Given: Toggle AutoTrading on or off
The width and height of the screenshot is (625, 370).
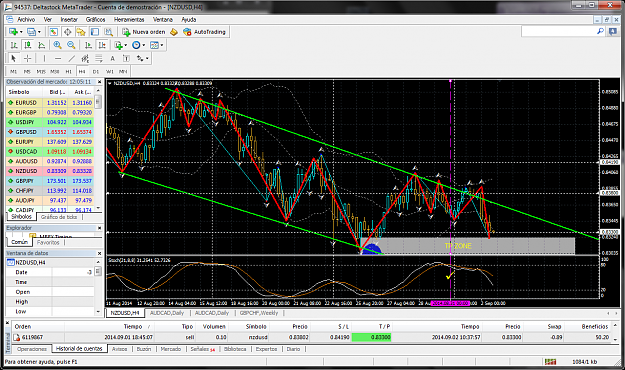Looking at the screenshot, I should tap(204, 32).
